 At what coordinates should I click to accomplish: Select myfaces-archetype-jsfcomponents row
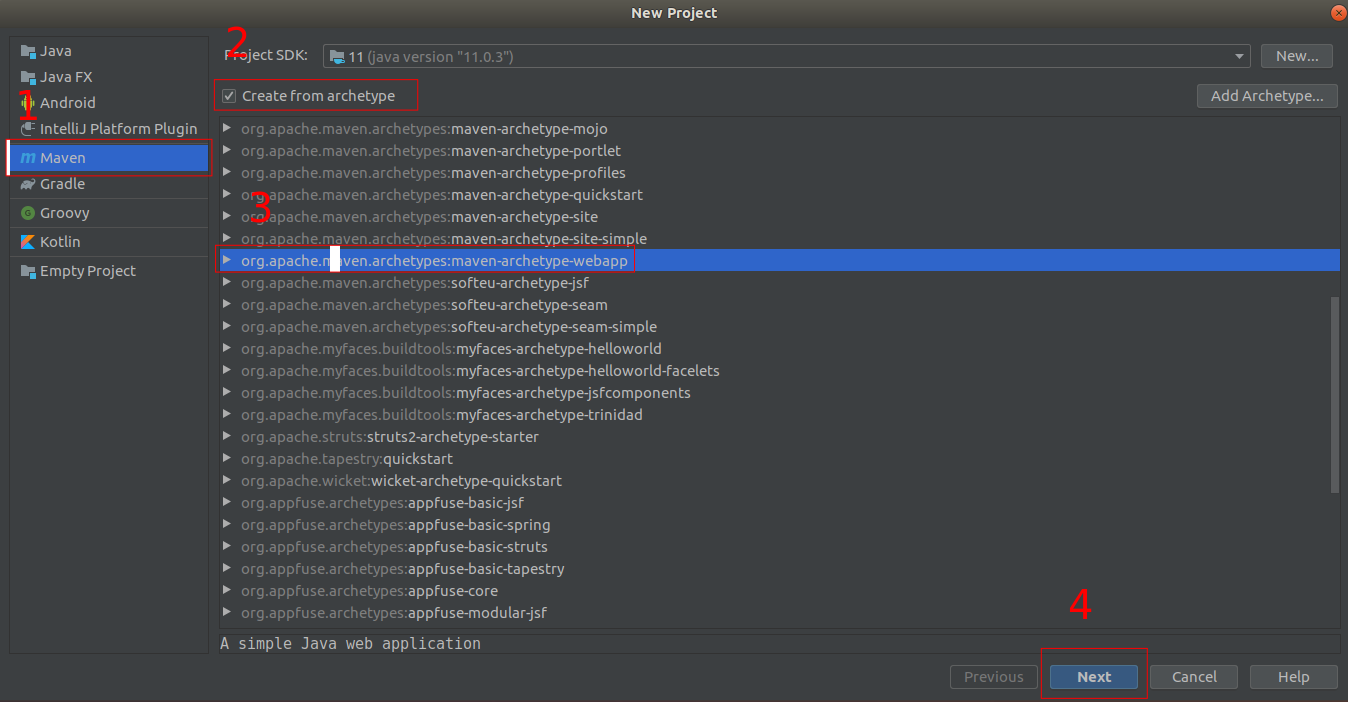[780, 393]
